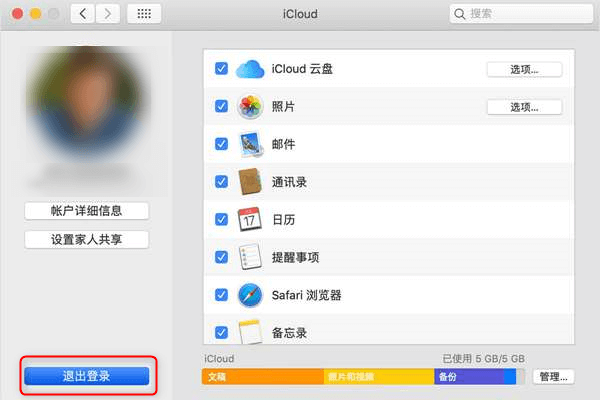Click the blue 退出登录 button

coord(86,376)
